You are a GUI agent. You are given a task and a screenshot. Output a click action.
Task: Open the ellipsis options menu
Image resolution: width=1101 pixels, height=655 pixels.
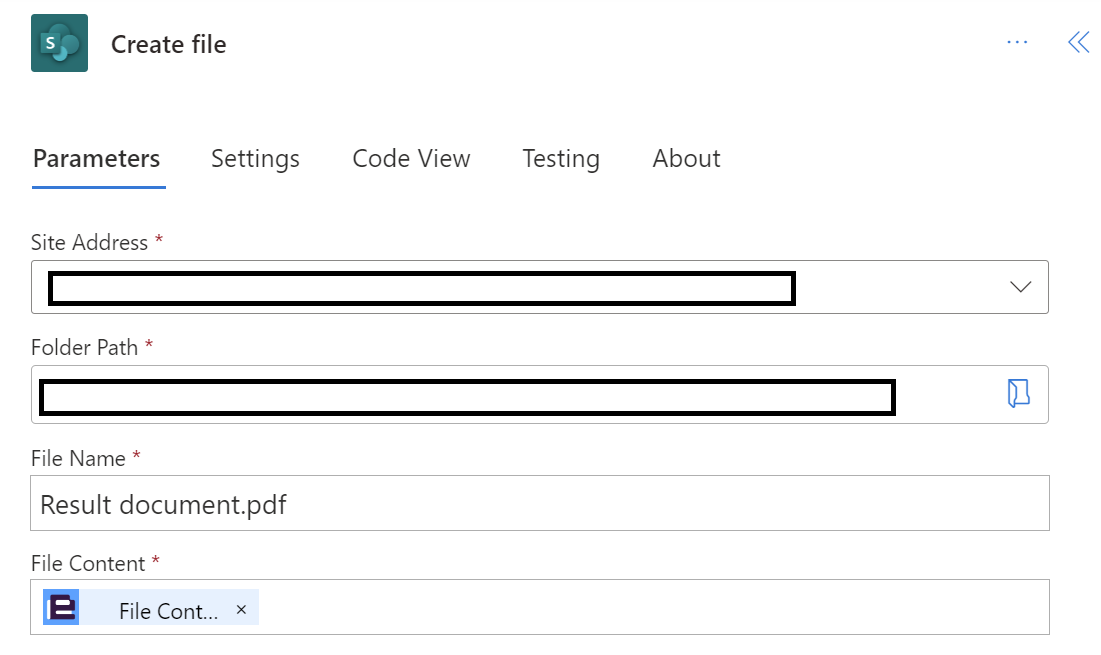(1017, 42)
